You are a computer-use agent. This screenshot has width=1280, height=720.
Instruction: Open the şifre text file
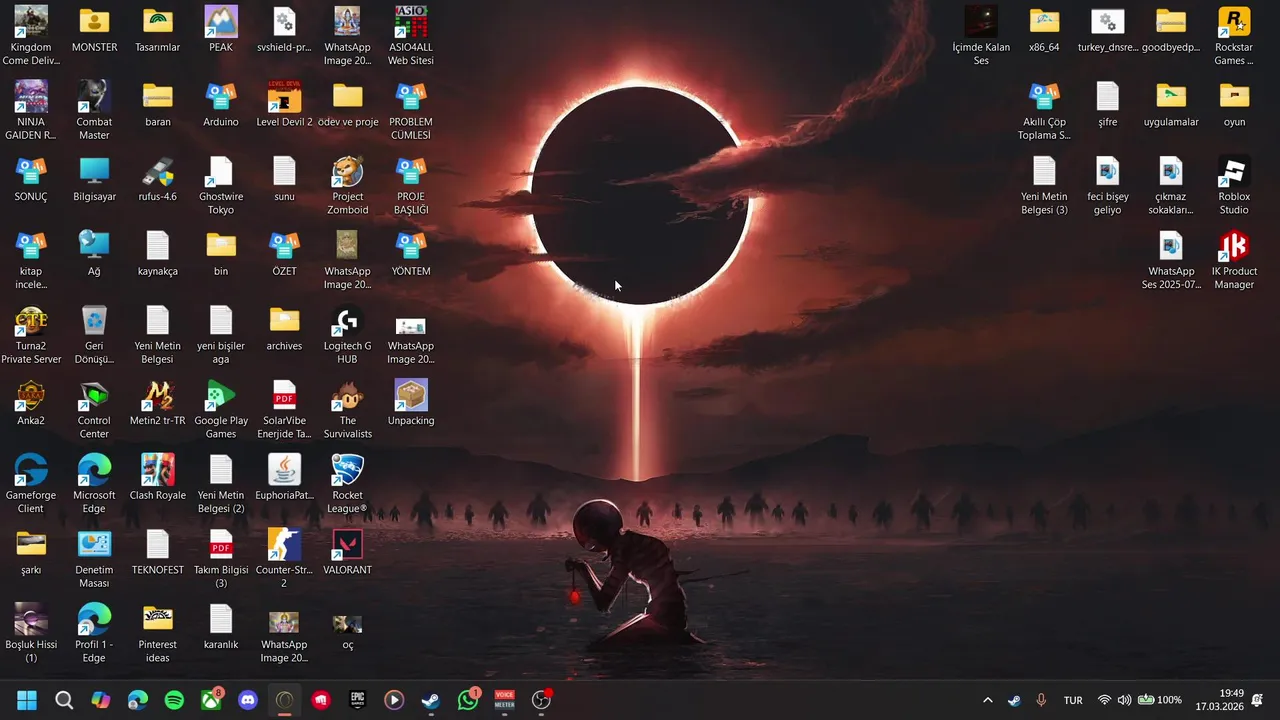tap(1107, 105)
